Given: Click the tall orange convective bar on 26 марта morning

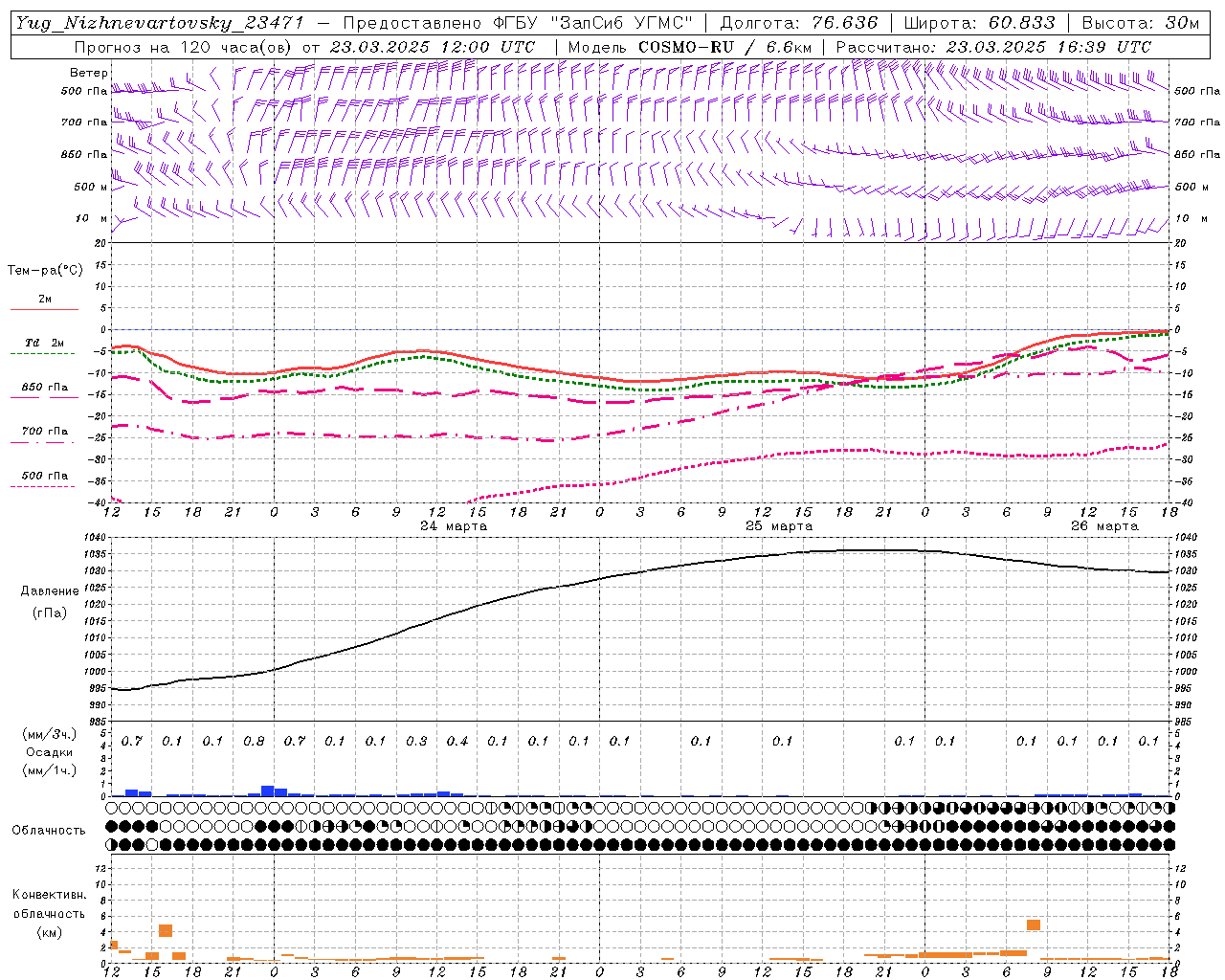Looking at the screenshot, I should click(x=1034, y=924).
